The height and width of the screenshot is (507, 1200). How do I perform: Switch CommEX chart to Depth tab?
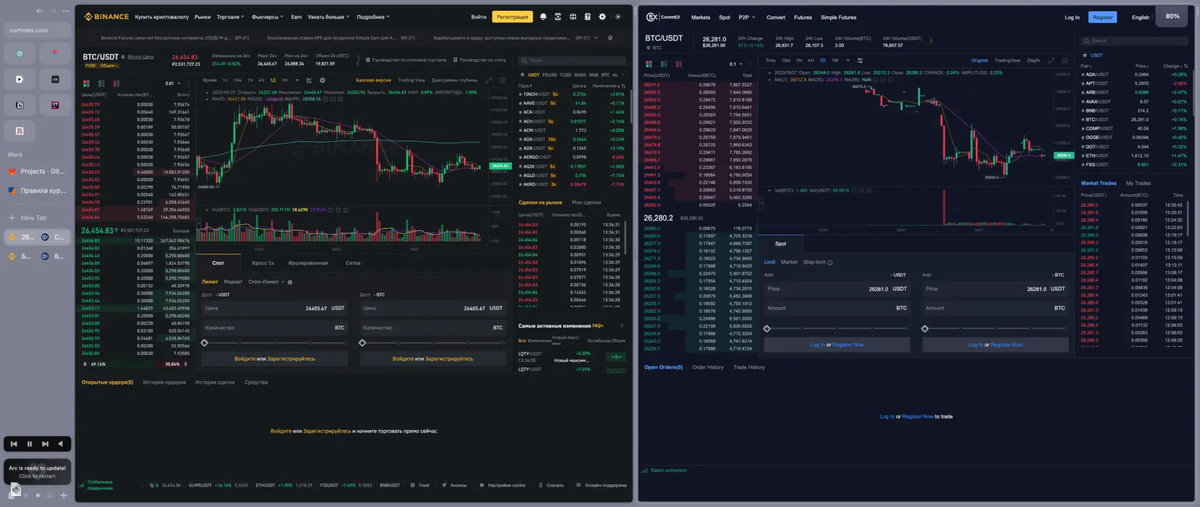click(x=1033, y=60)
